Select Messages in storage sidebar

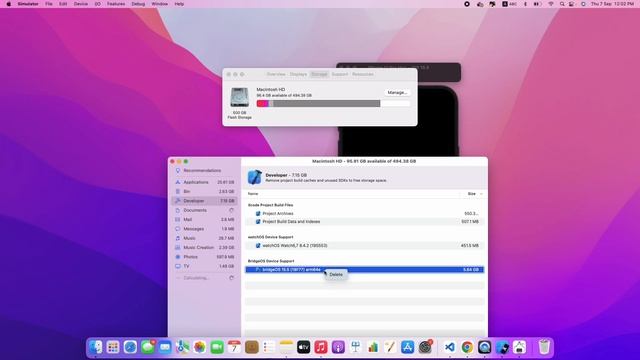(x=204, y=229)
